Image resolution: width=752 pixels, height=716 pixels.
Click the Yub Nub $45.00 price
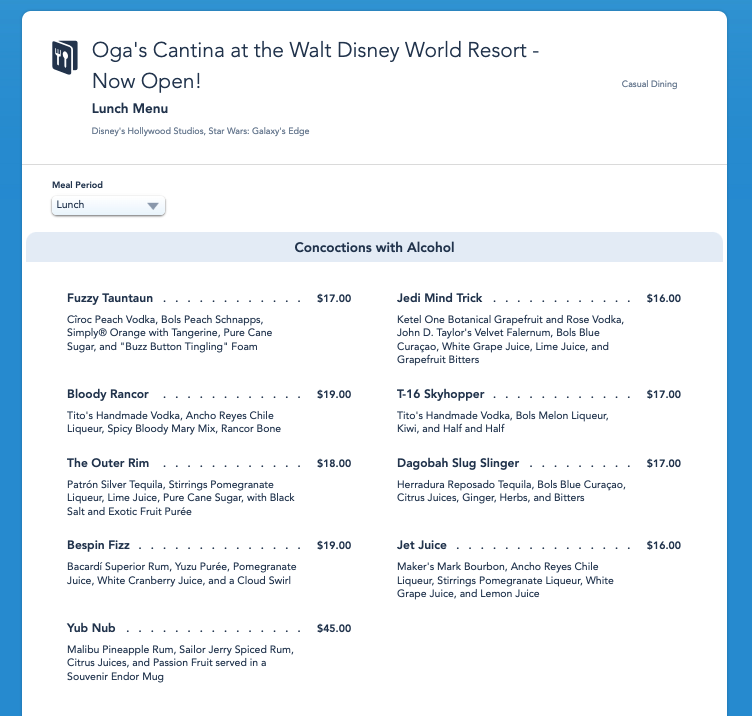pos(334,629)
